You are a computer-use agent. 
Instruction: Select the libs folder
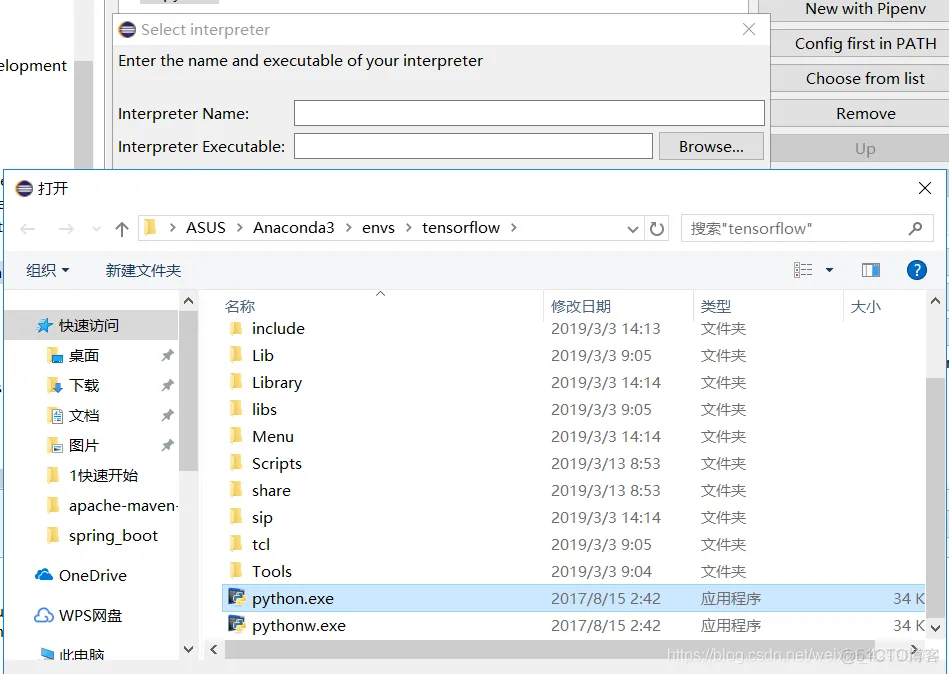point(264,410)
